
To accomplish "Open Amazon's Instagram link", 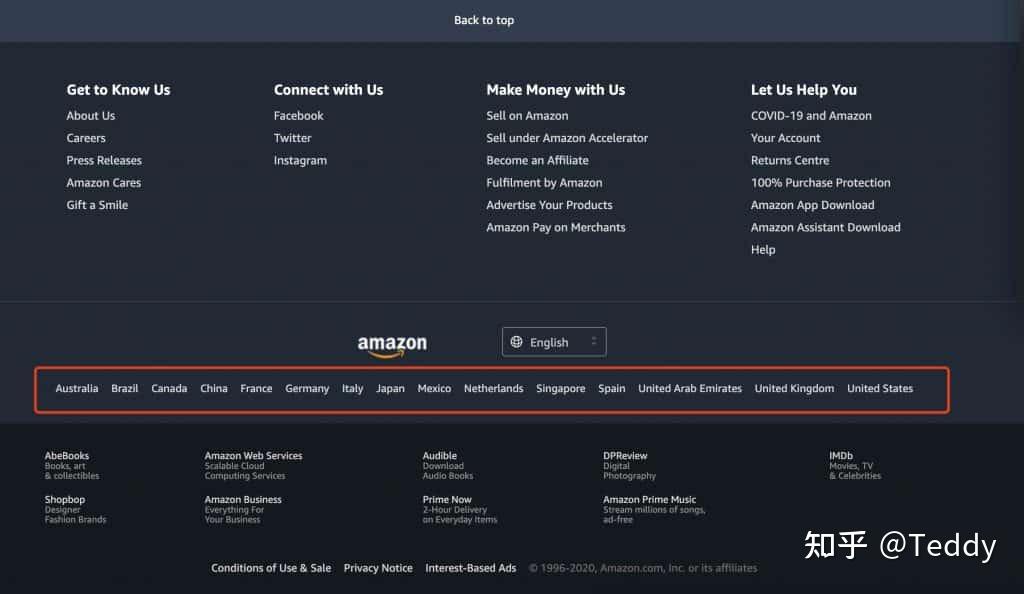I will [300, 161].
